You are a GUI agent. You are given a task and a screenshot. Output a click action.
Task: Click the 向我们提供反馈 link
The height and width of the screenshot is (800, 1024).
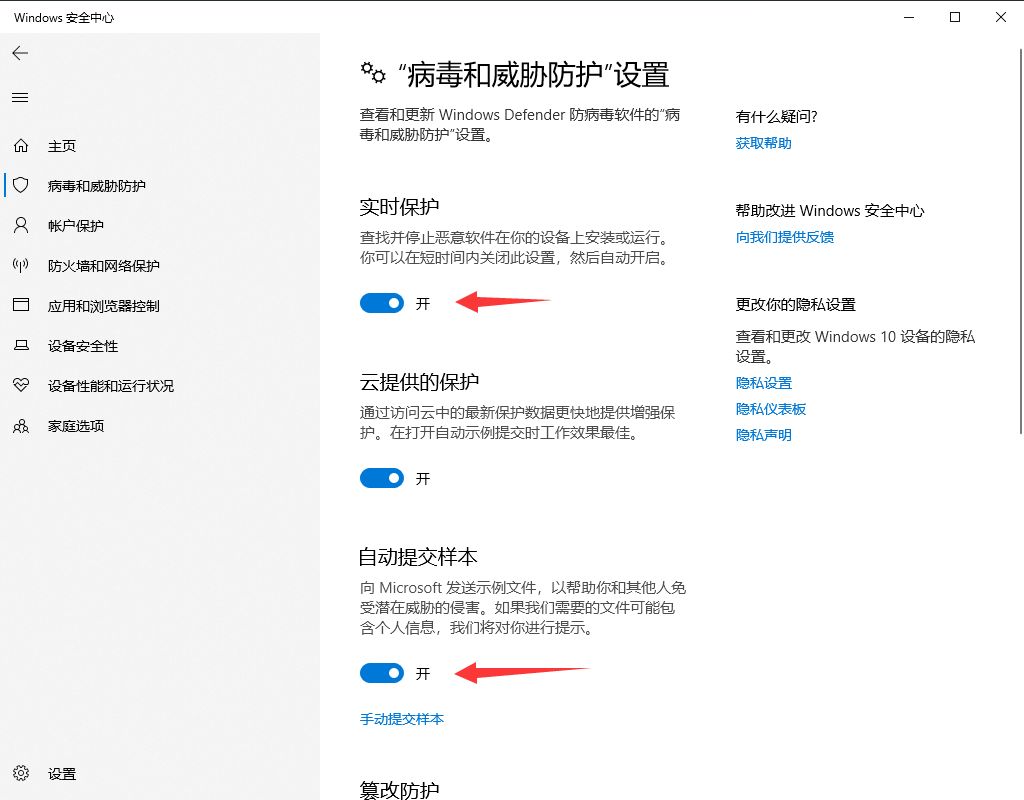pos(784,237)
